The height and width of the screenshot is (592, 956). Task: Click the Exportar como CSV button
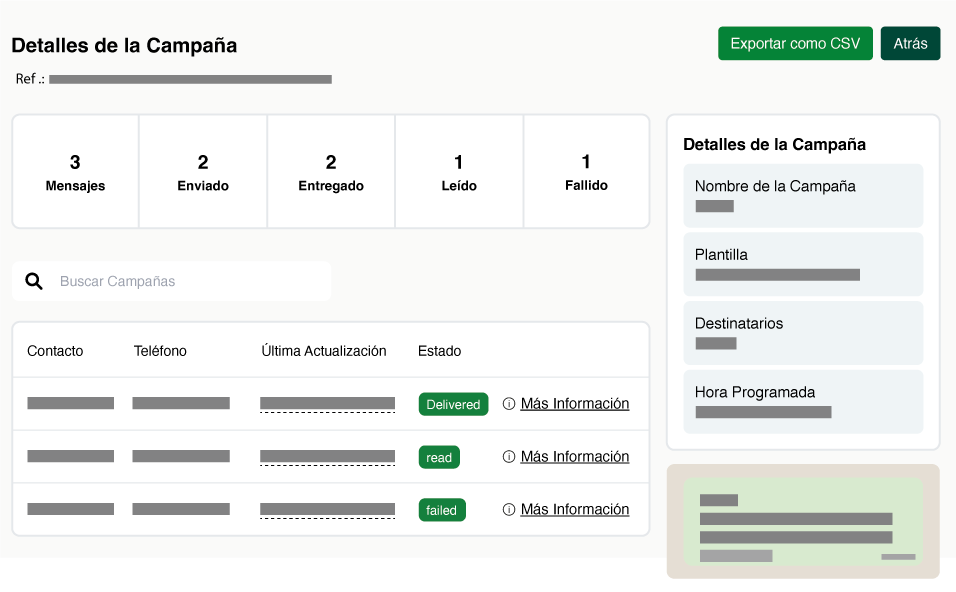795,43
